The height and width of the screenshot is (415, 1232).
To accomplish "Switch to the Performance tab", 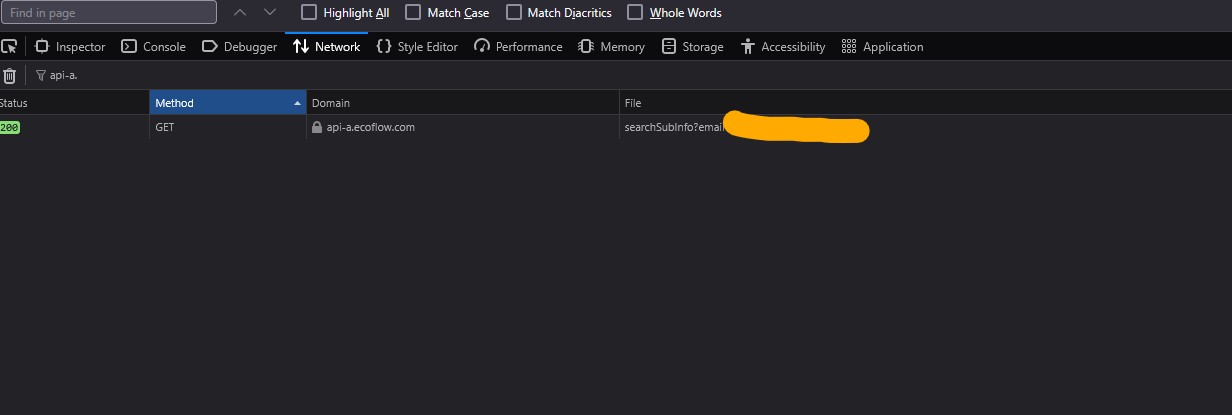I will (x=518, y=46).
